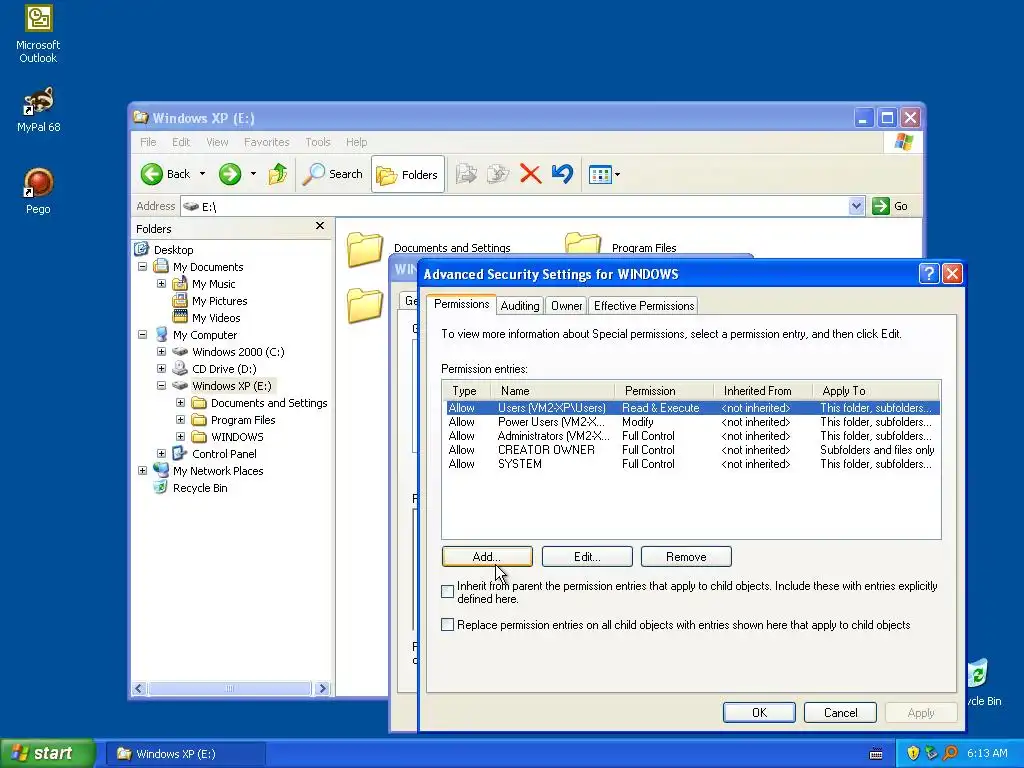Select the CREATOR OWNER permission entry
Viewport: 1024px width, 768px height.
click(x=692, y=450)
